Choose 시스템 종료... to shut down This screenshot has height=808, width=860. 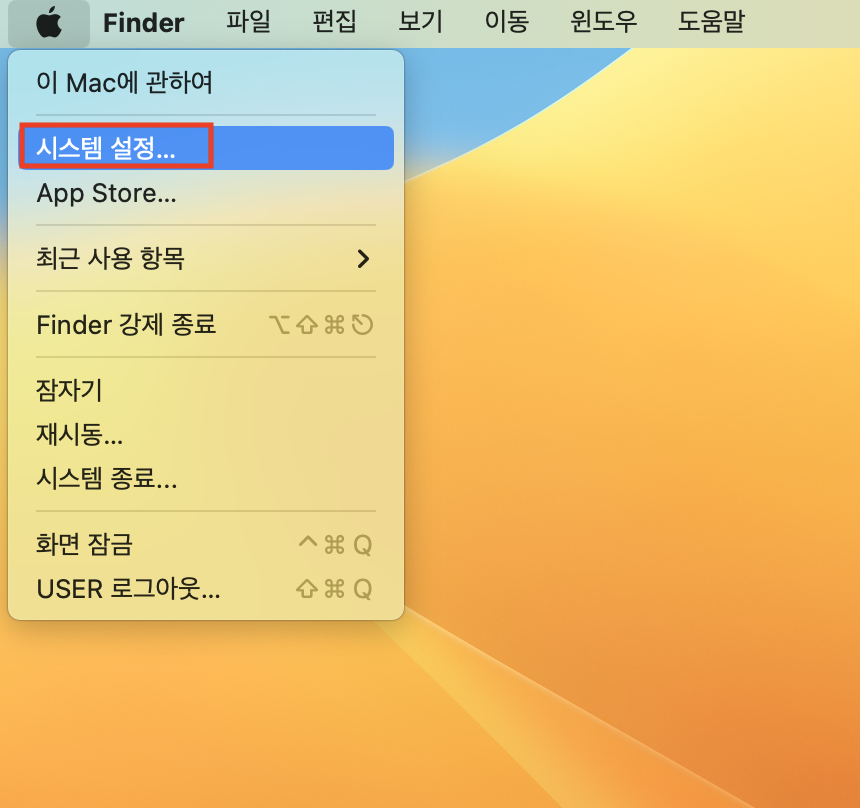pos(206,478)
